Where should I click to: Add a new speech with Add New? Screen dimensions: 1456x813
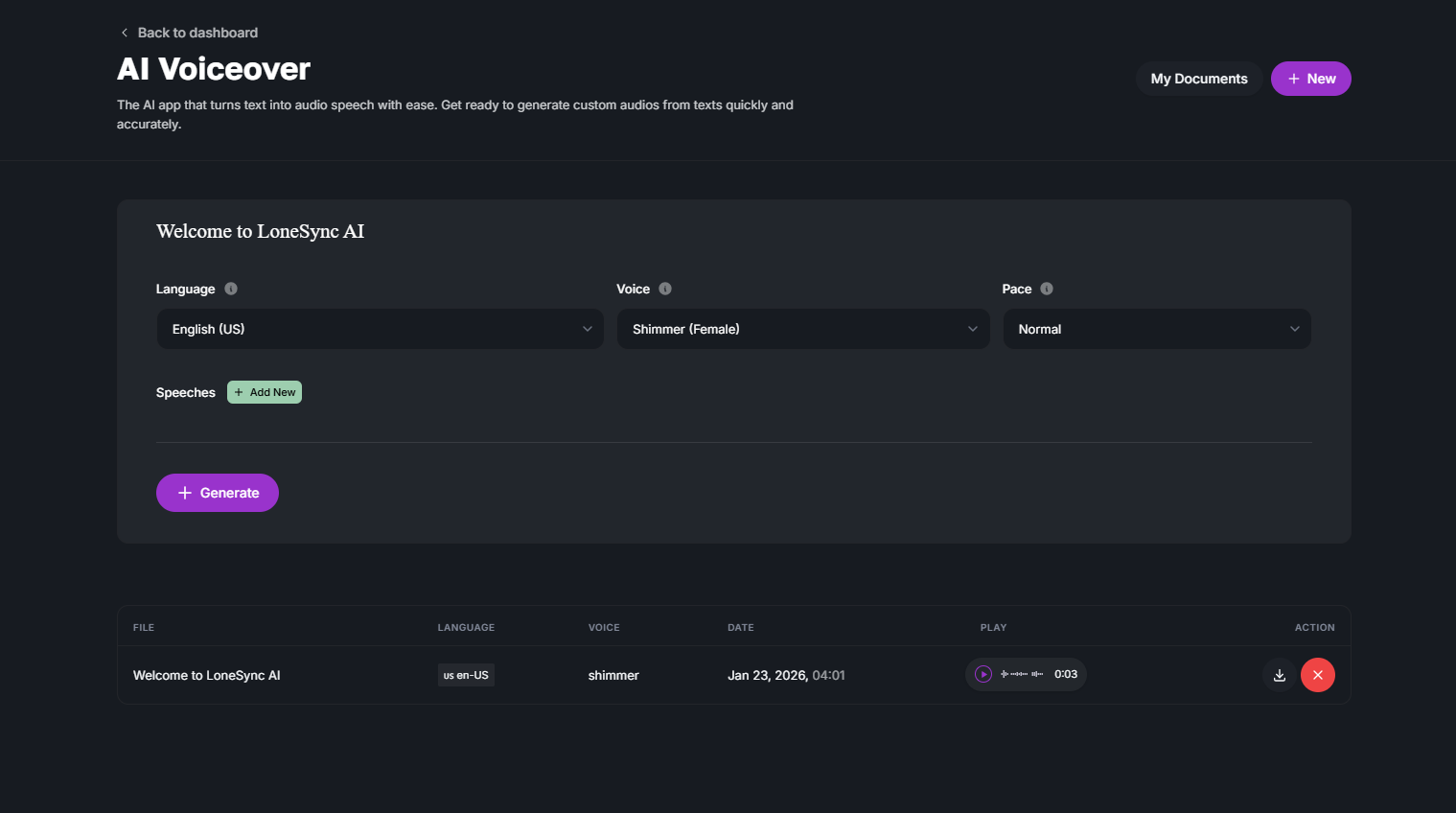tap(265, 392)
